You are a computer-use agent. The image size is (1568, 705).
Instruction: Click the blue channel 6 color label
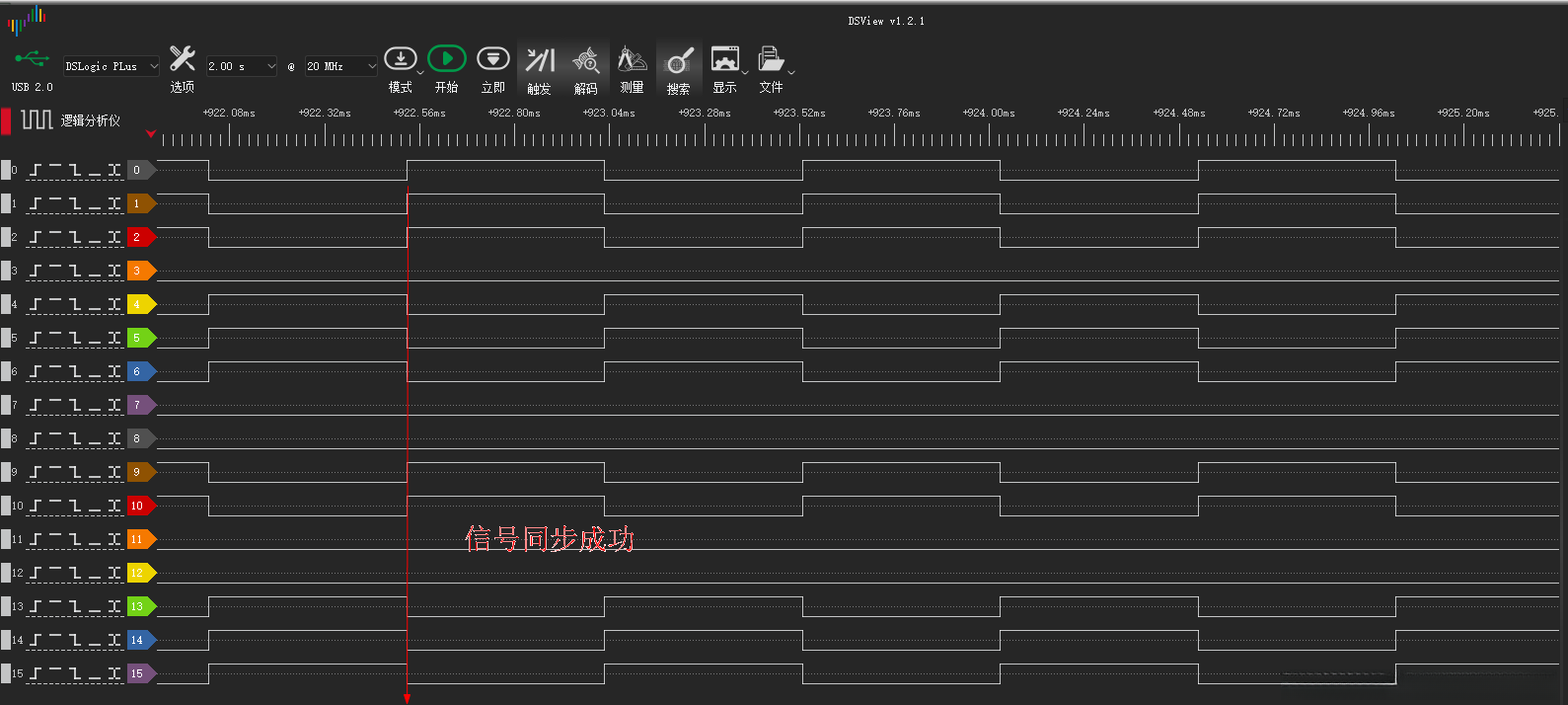click(141, 371)
